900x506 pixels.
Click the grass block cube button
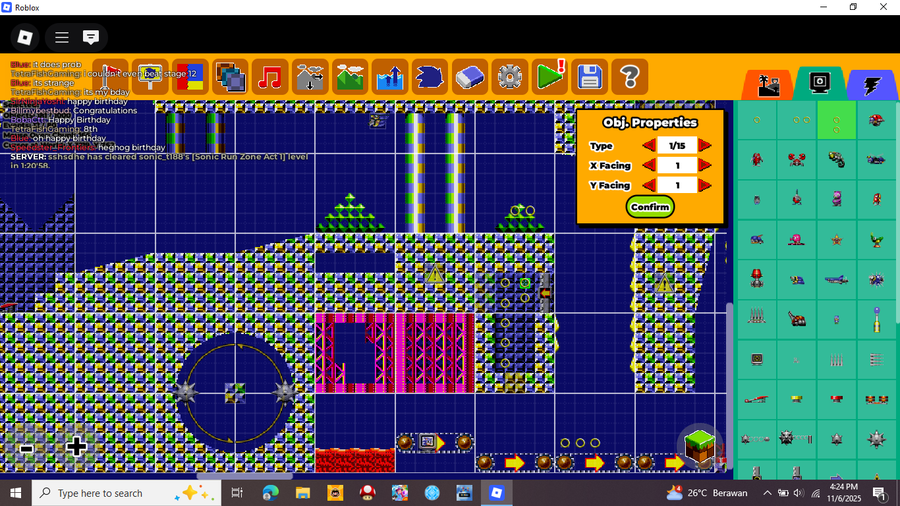point(700,445)
